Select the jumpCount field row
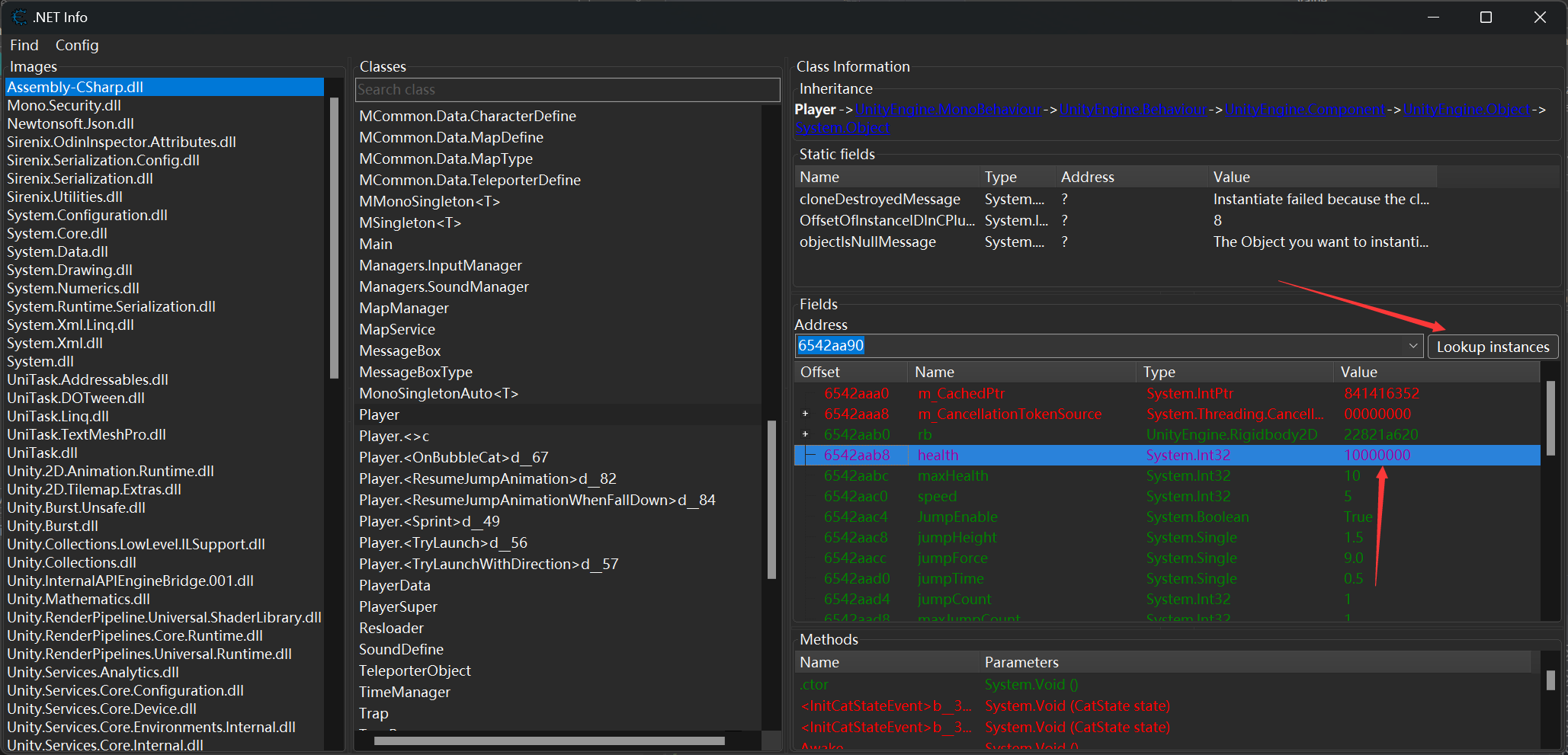This screenshot has width=1568, height=755. pyautogui.click(x=1167, y=599)
